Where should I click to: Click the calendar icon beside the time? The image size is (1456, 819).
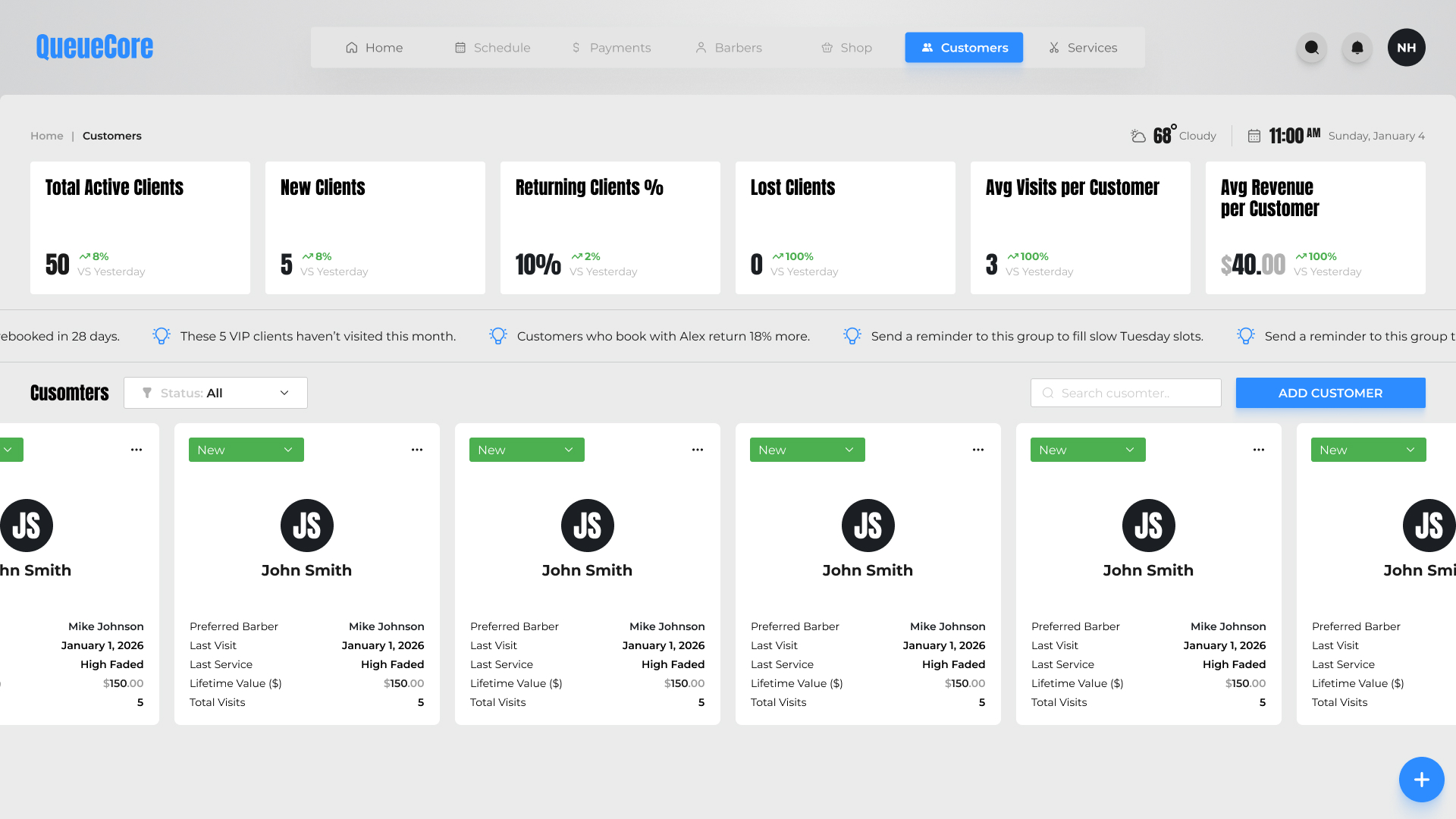point(1254,136)
